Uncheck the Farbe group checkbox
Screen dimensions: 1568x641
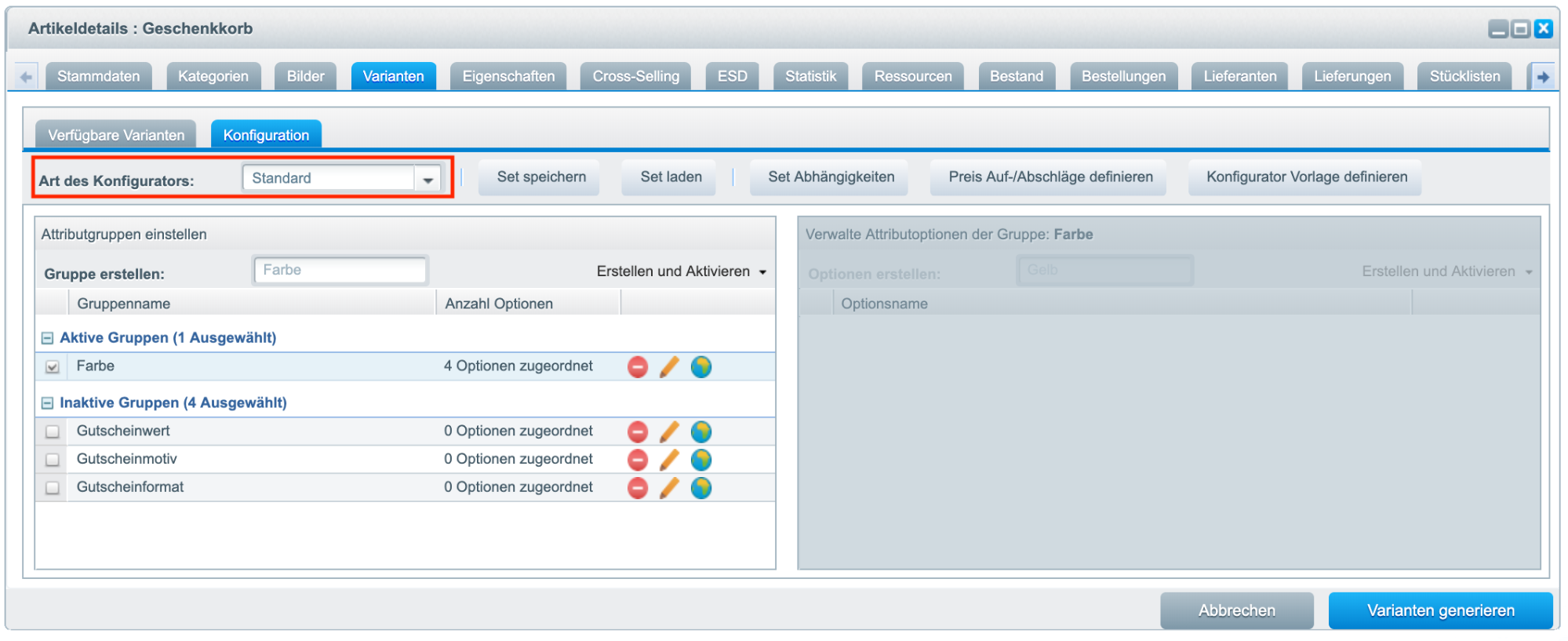pyautogui.click(x=53, y=366)
